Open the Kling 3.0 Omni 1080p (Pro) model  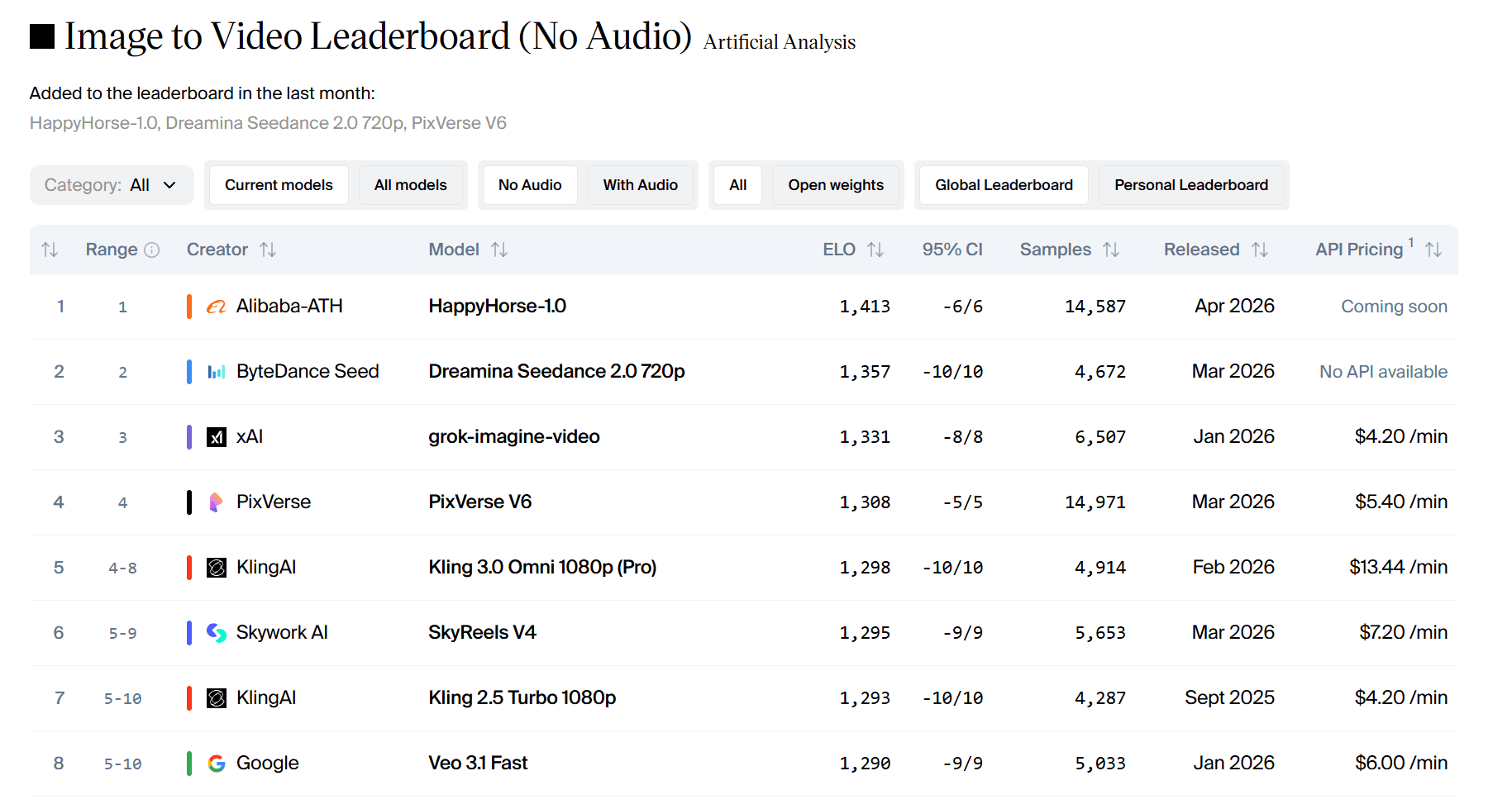pos(542,568)
